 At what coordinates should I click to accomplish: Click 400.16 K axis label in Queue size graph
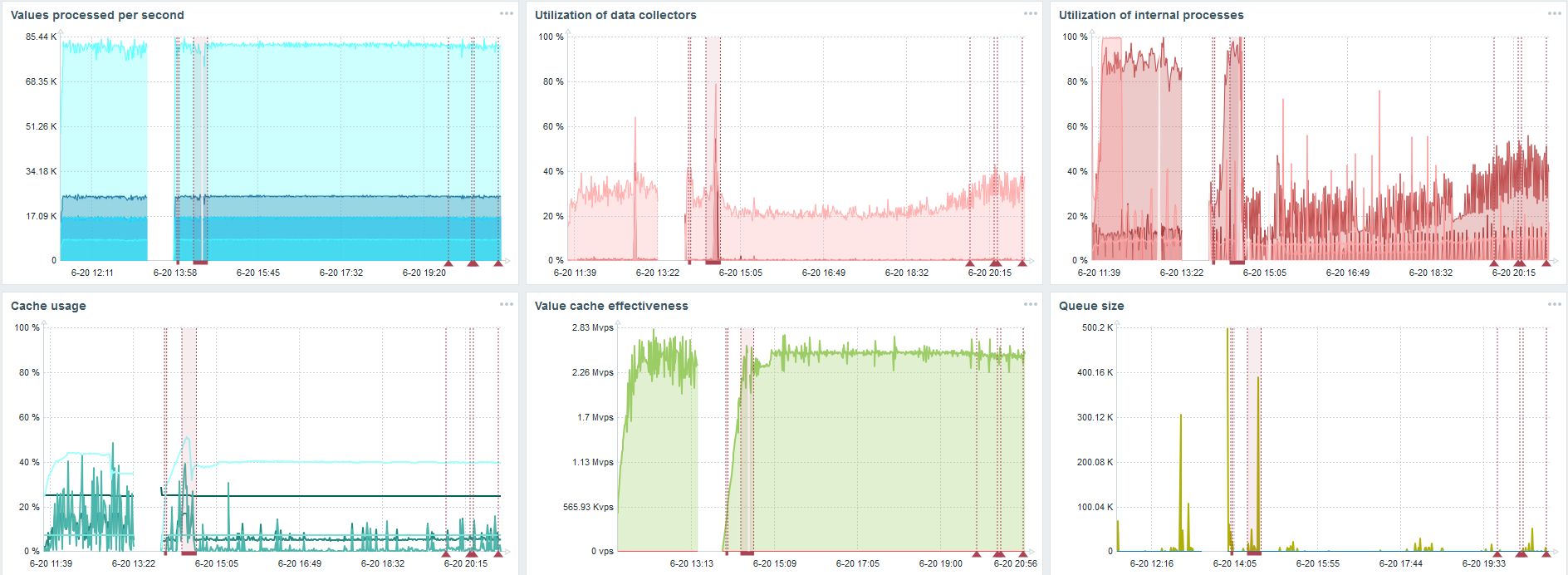click(x=1095, y=372)
